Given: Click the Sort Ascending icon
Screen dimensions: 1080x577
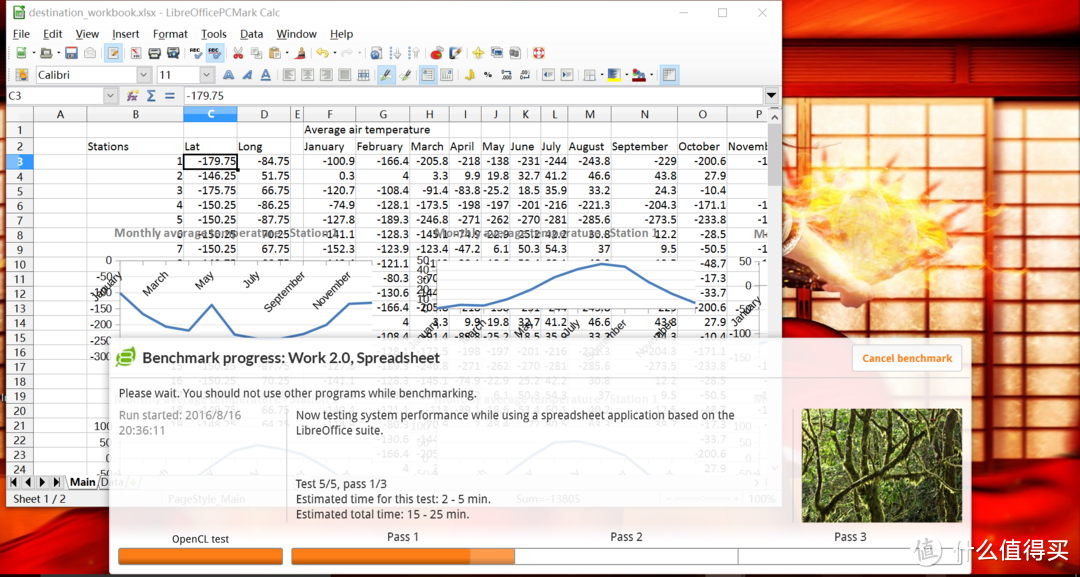Looking at the screenshot, I should [x=396, y=53].
